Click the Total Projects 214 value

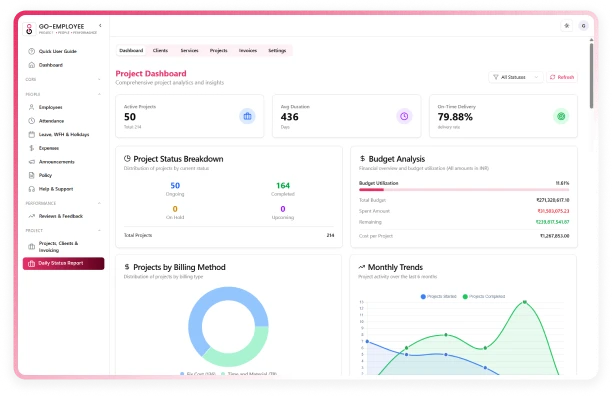(330, 235)
